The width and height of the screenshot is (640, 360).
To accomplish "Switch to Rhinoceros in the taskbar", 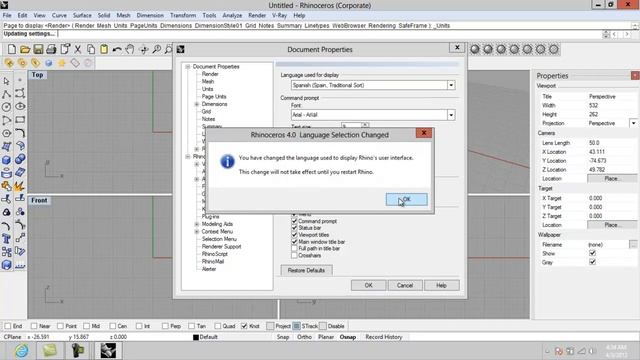I will [x=108, y=351].
